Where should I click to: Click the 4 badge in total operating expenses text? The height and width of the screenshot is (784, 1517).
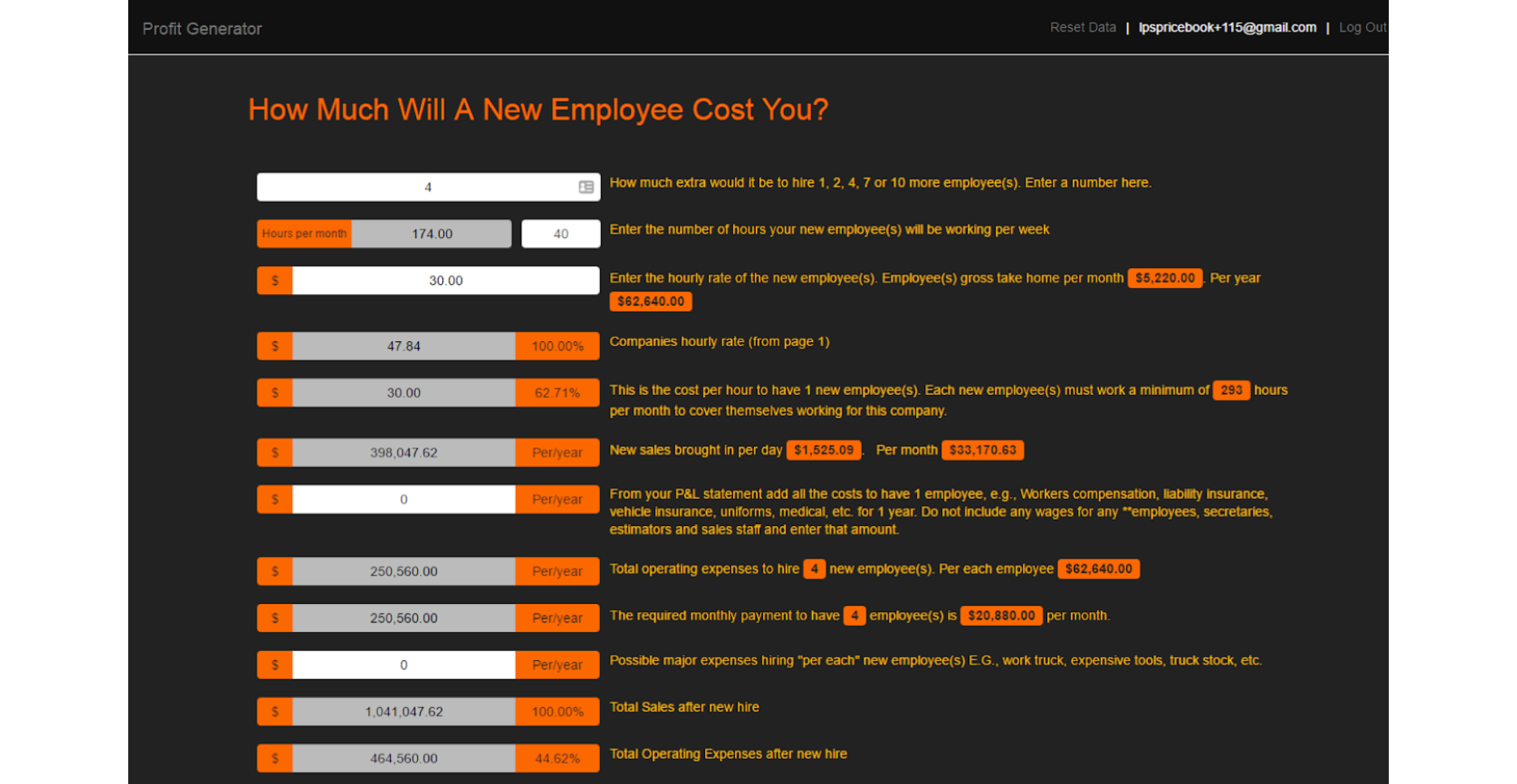coord(814,569)
